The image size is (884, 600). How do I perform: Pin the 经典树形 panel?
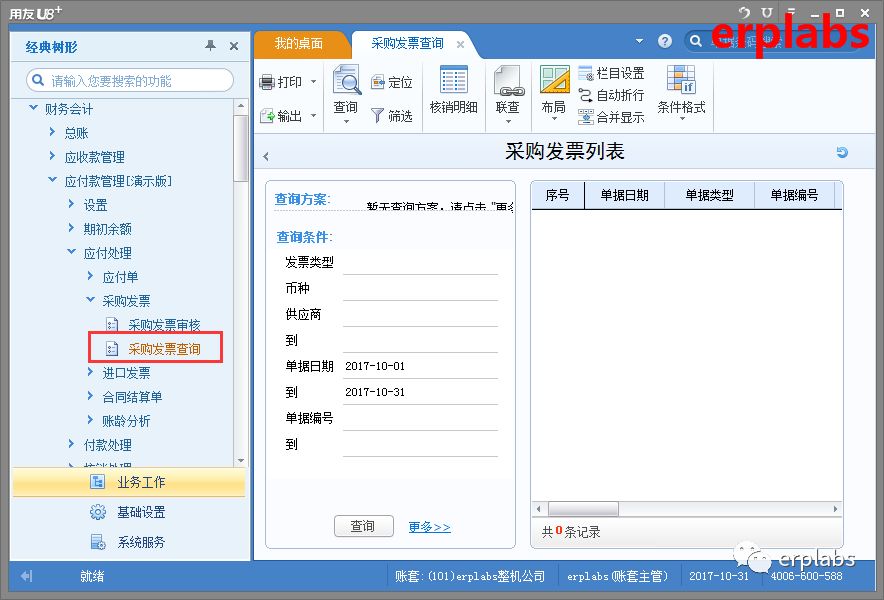pos(210,46)
